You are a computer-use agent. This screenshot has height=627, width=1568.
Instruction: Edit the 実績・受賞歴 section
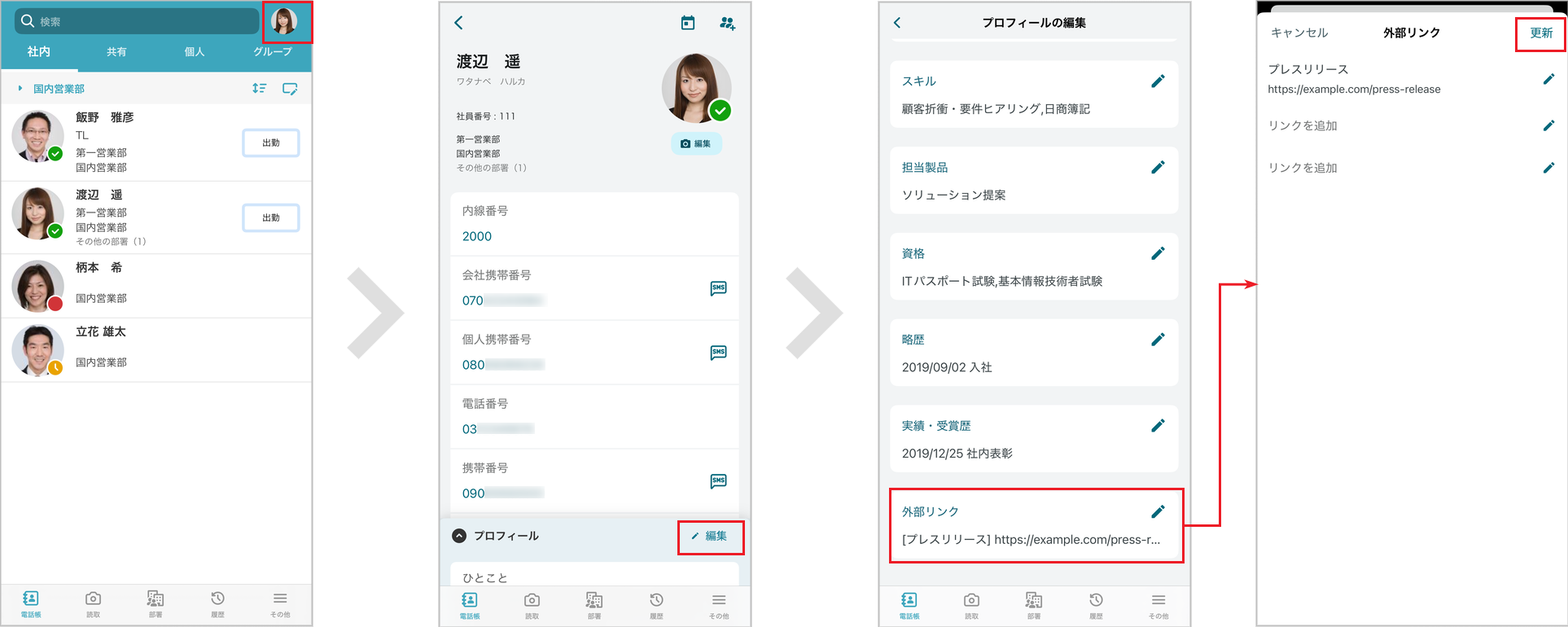(x=1158, y=426)
